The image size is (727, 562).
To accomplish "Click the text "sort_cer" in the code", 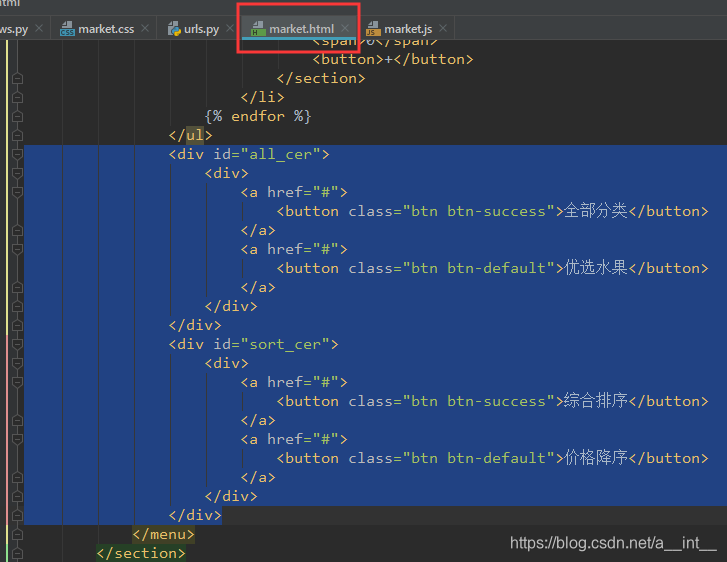I will tap(289, 345).
